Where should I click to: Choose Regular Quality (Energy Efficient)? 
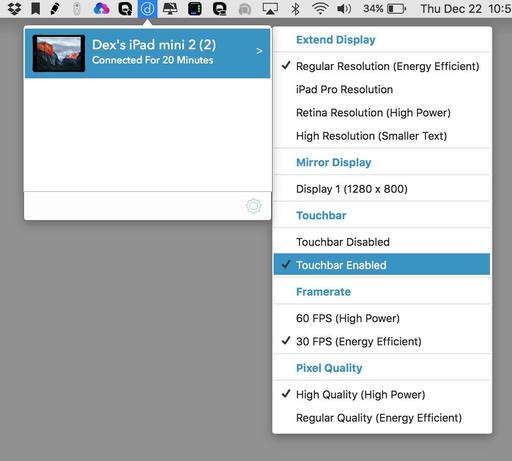point(382,418)
